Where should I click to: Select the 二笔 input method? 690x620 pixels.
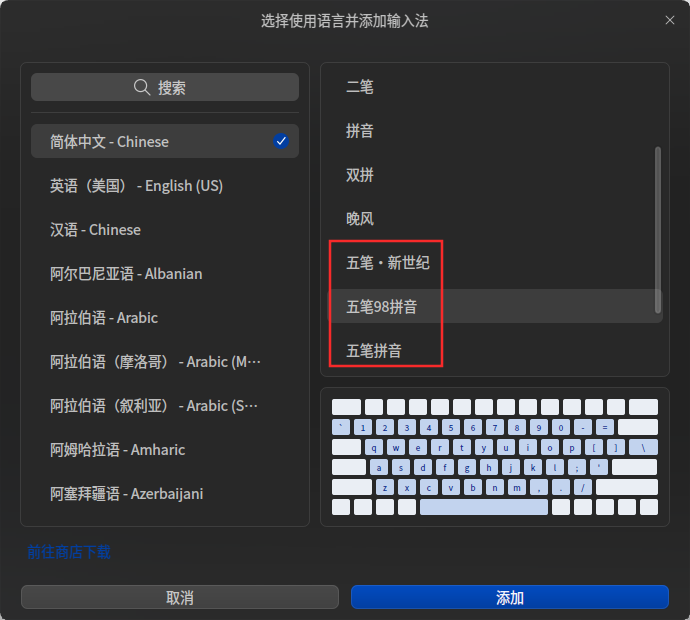tap(495, 87)
